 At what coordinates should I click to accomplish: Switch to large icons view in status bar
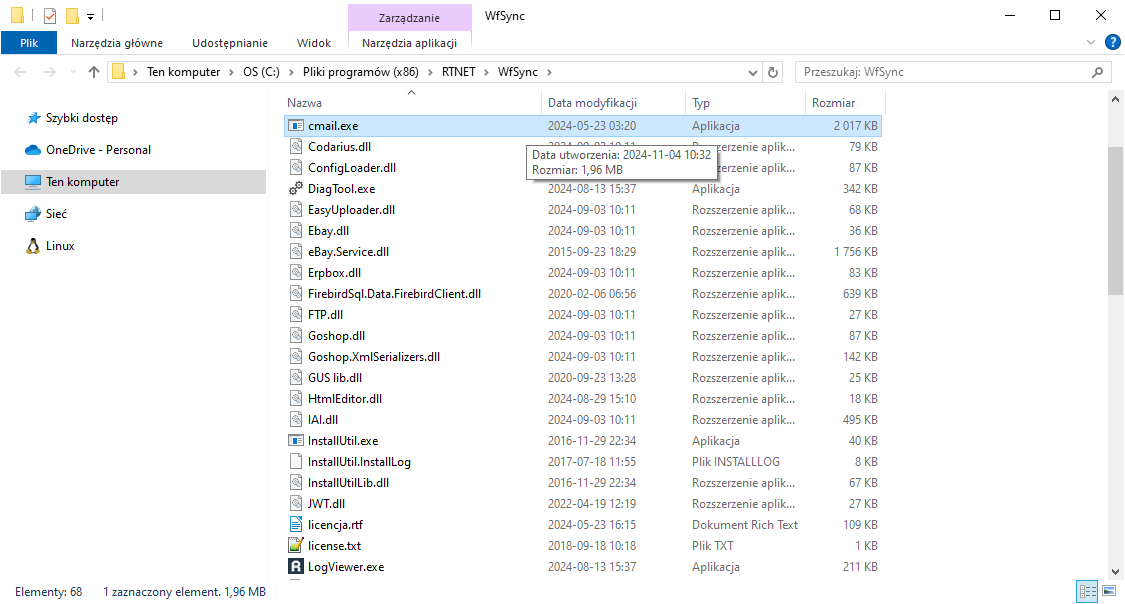point(1109,592)
